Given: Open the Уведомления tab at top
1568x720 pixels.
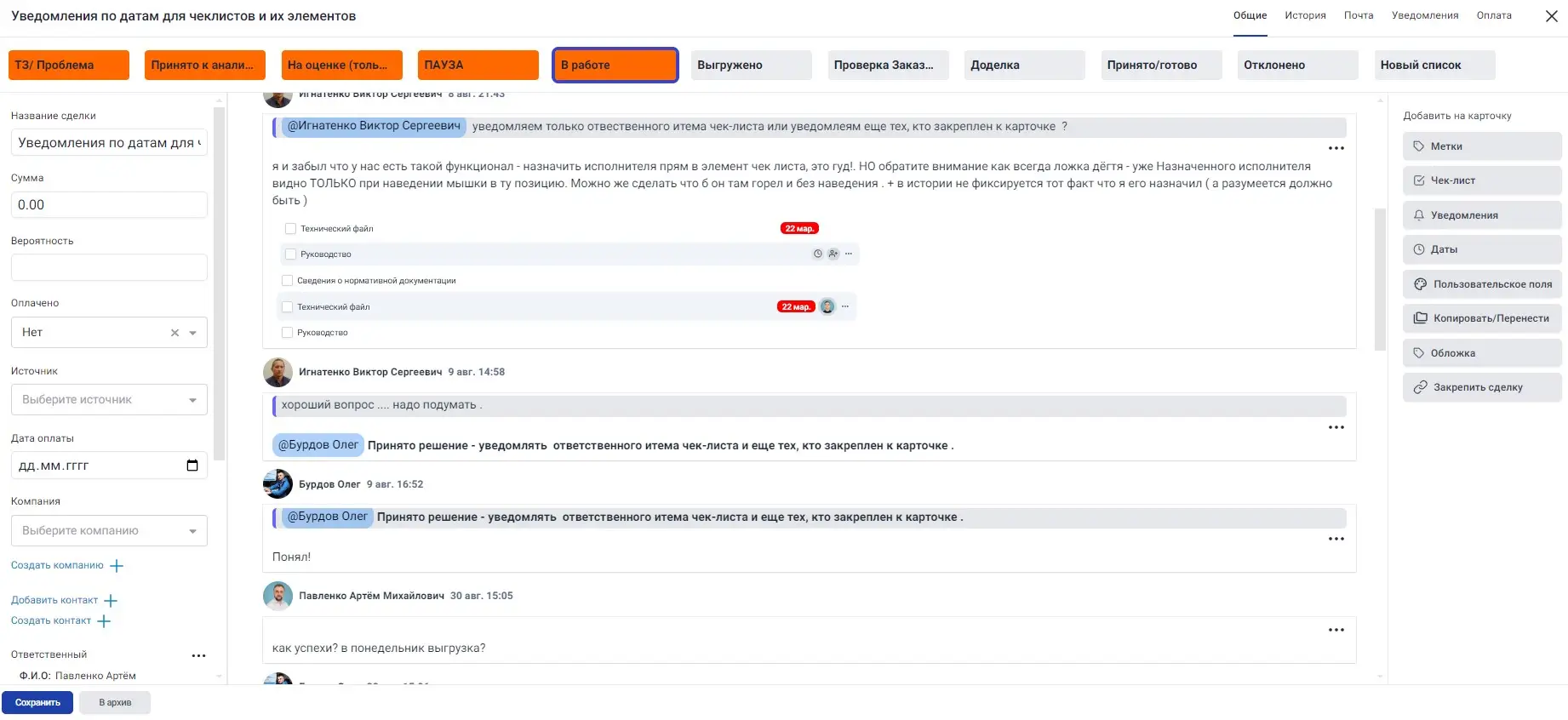Looking at the screenshot, I should [1425, 15].
